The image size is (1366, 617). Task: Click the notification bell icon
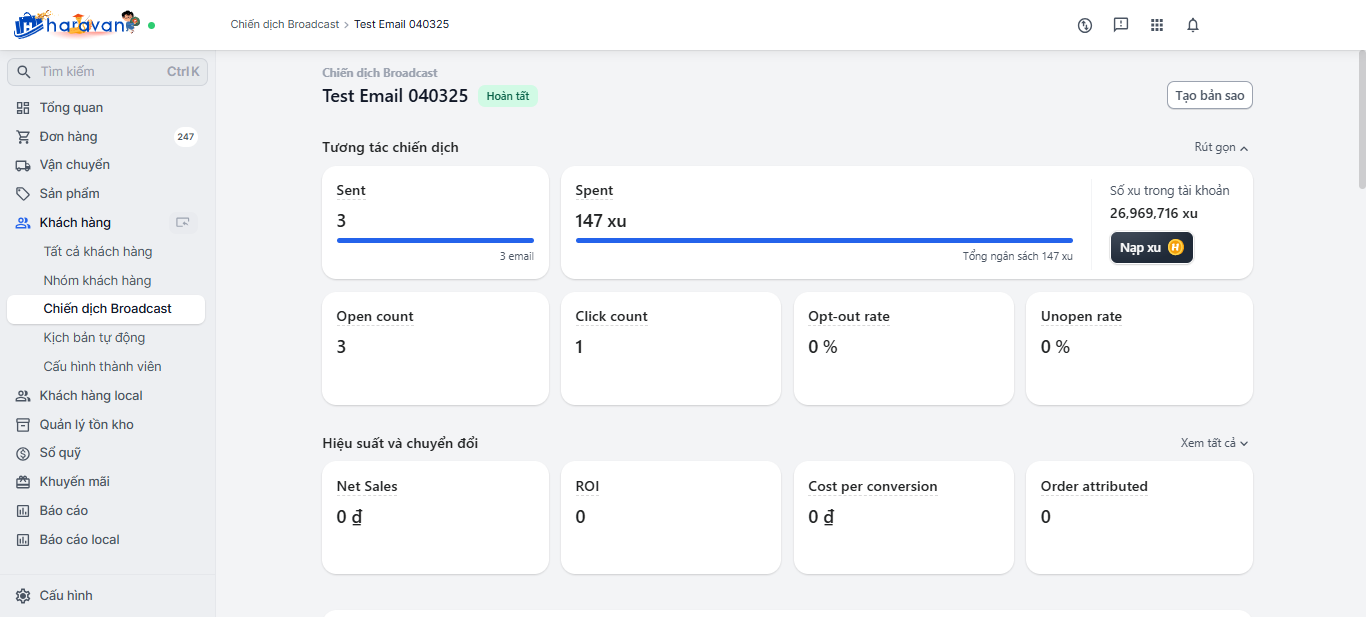click(x=1192, y=25)
